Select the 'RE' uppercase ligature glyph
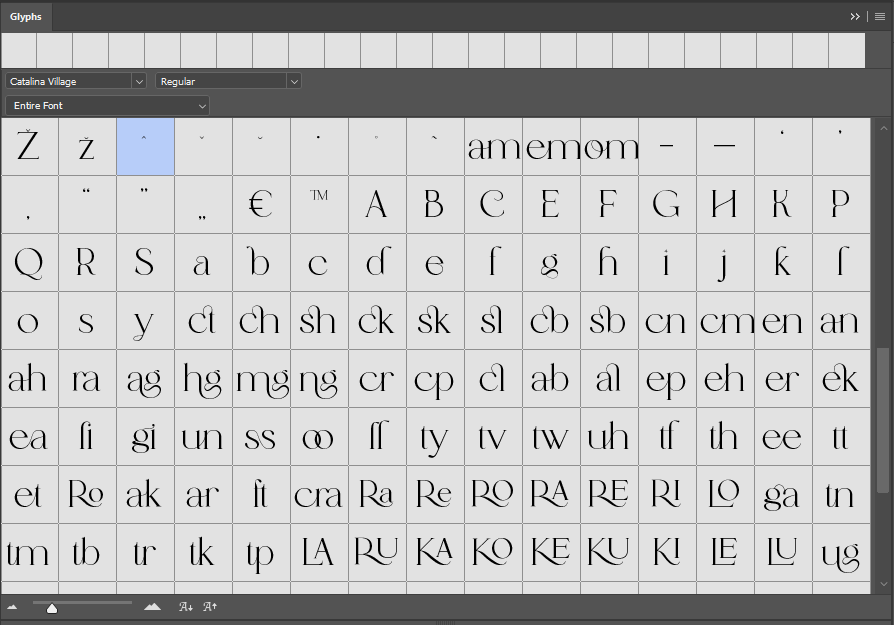This screenshot has width=894, height=625. [609, 495]
